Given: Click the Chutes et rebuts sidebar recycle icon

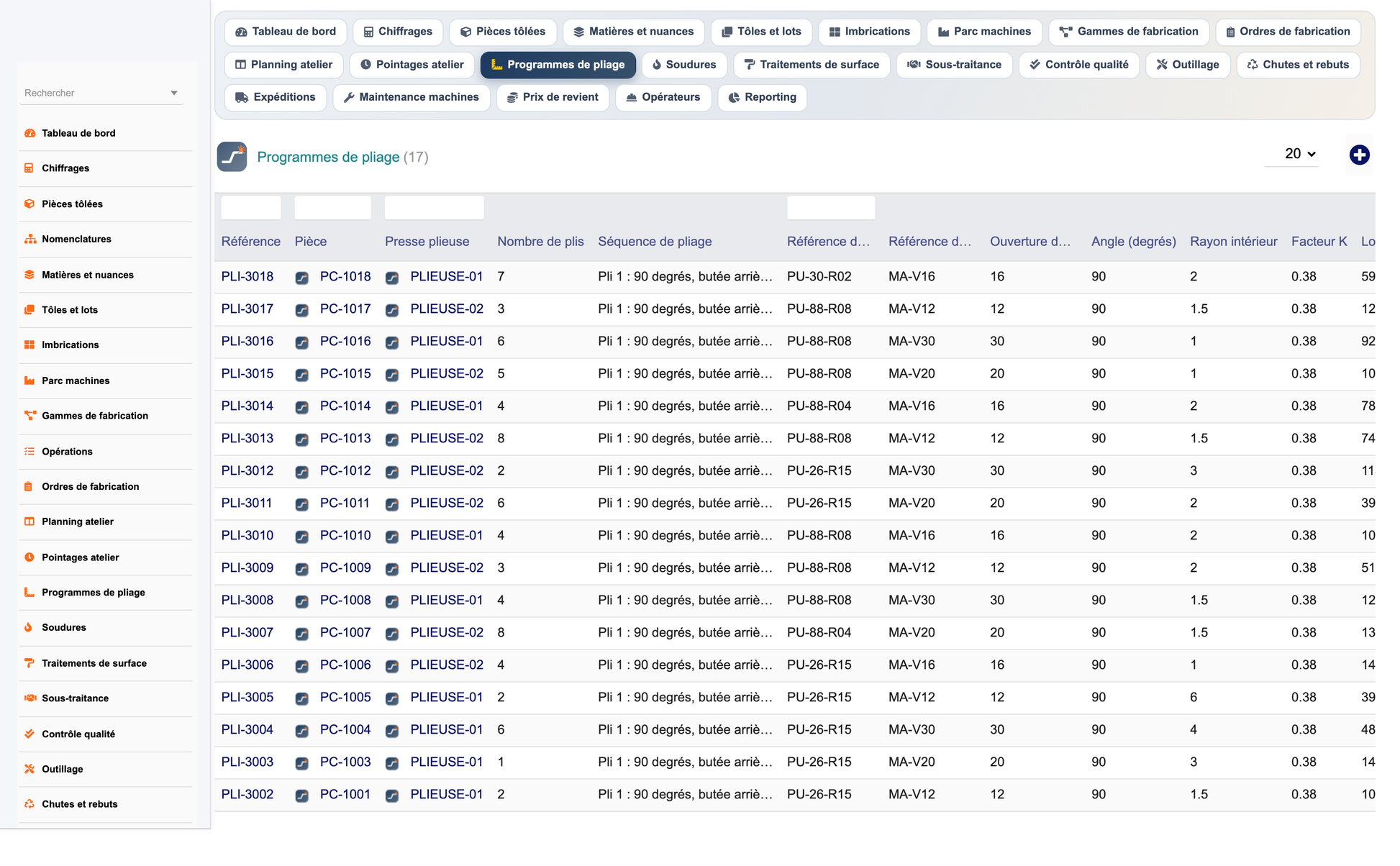Looking at the screenshot, I should [x=29, y=804].
